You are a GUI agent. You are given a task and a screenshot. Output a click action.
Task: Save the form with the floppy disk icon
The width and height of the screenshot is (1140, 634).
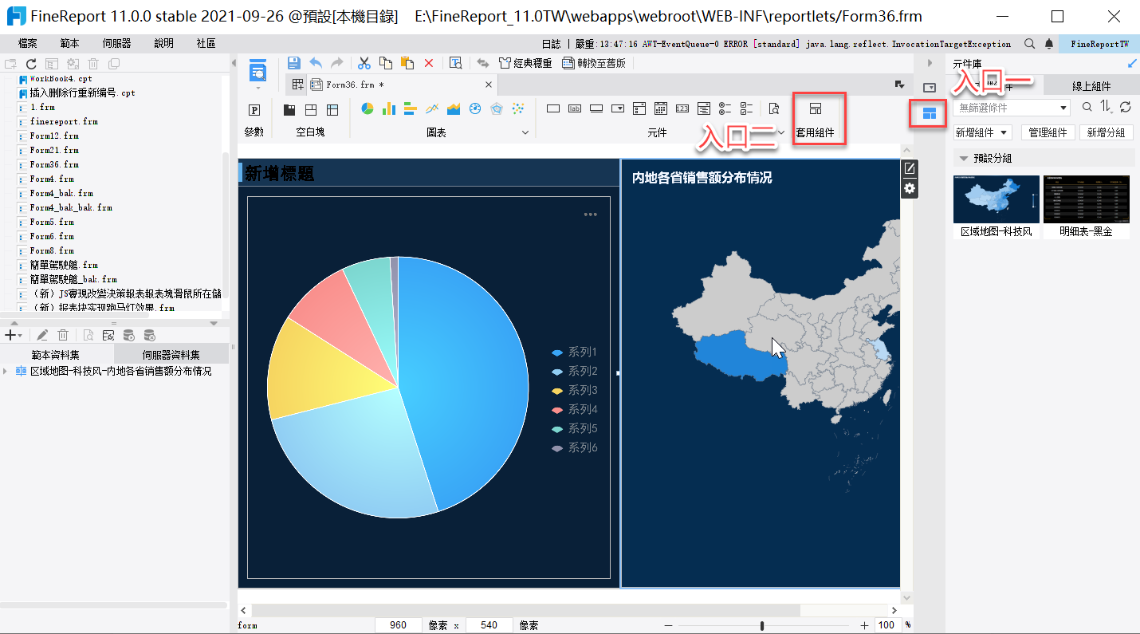coord(294,63)
